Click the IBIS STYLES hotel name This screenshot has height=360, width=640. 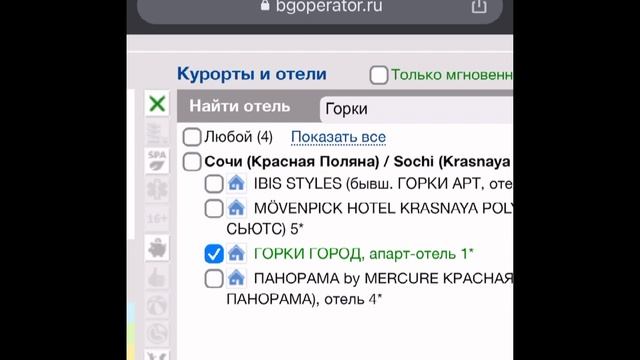pyautogui.click(x=383, y=184)
